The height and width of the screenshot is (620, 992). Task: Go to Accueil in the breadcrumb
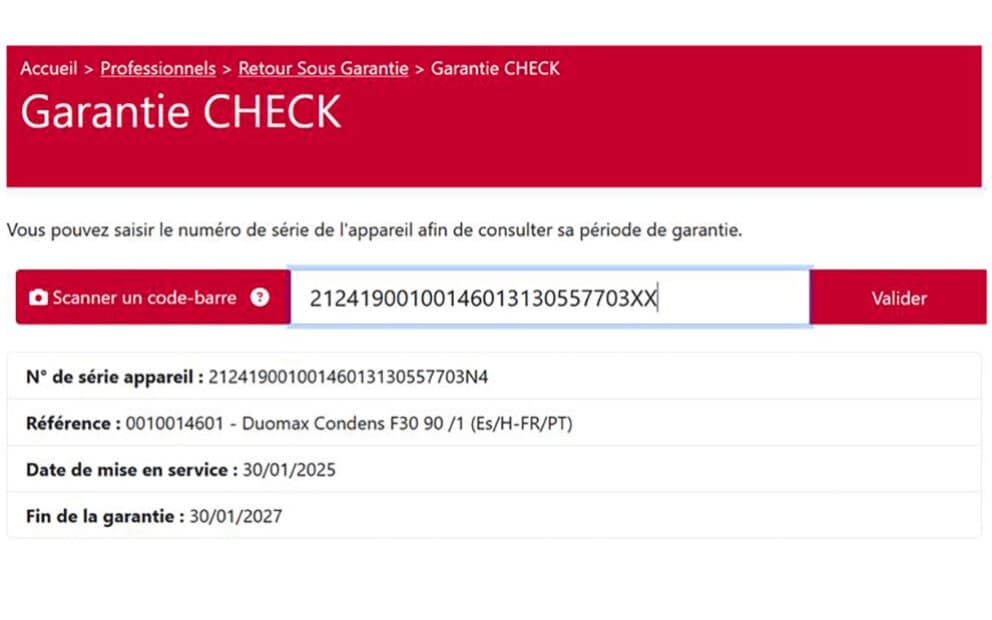48,69
